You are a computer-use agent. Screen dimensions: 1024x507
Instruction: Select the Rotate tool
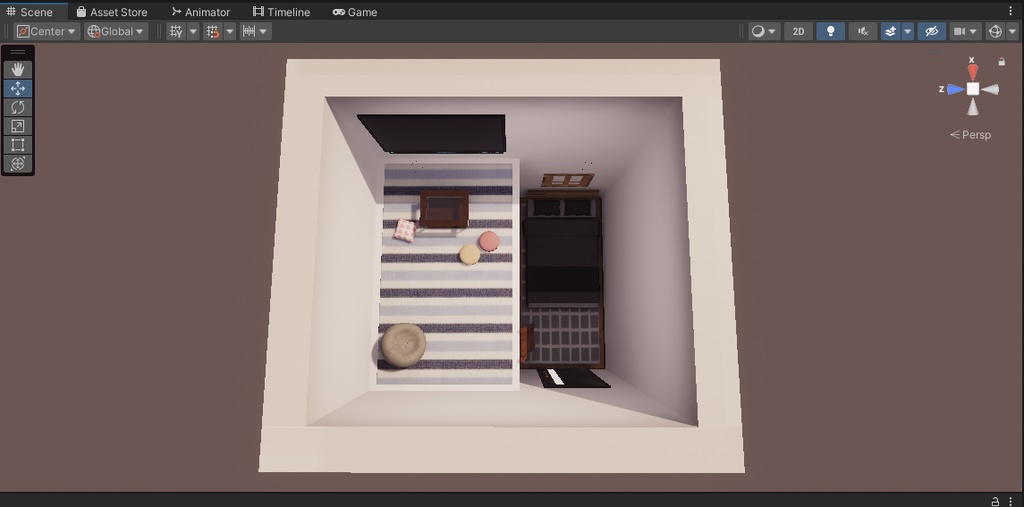pos(18,107)
